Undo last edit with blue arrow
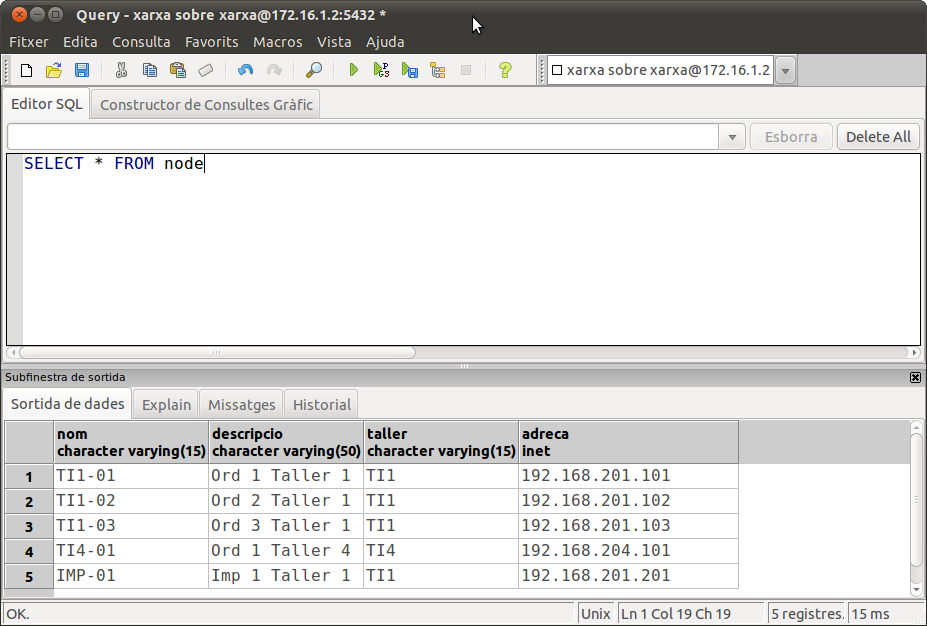927x626 pixels. tap(245, 70)
